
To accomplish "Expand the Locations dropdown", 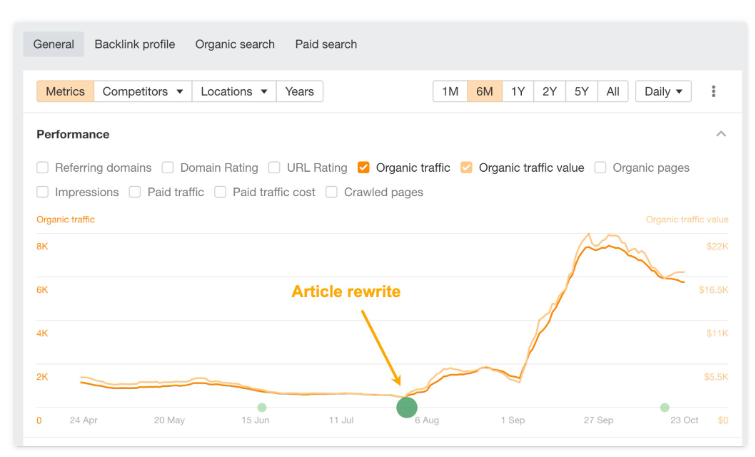I will [x=234, y=91].
